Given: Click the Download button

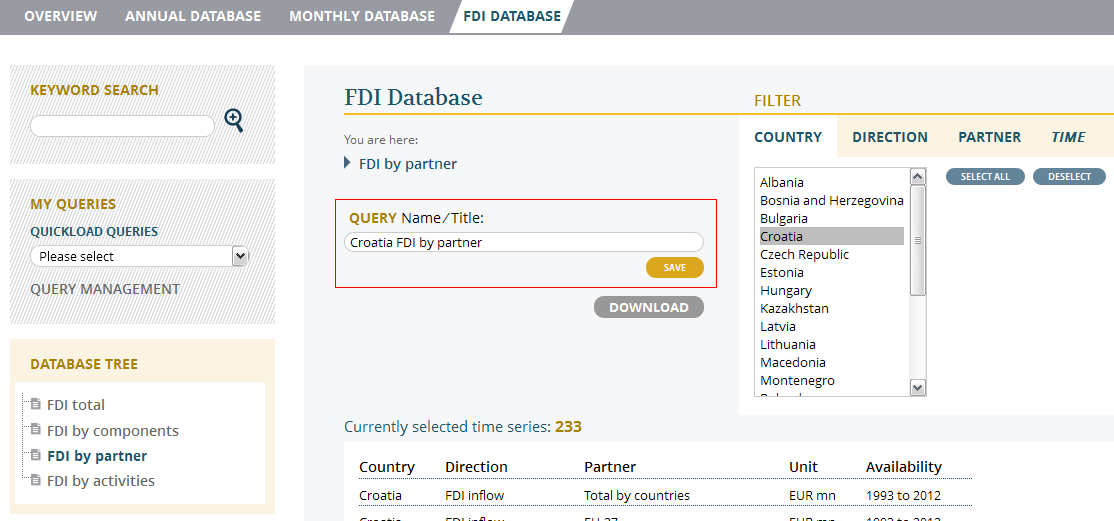Looking at the screenshot, I should tap(649, 307).
